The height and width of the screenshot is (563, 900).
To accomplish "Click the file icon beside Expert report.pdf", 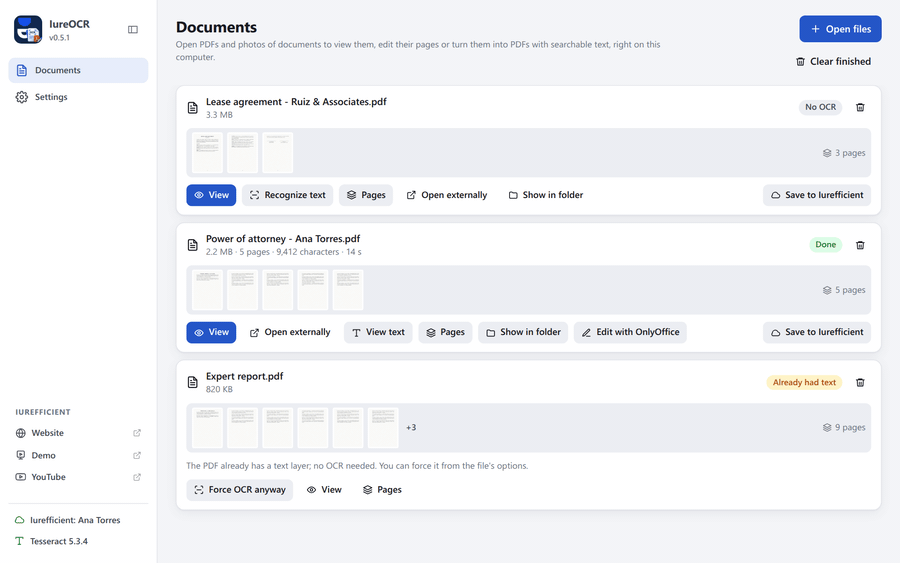I will coord(193,382).
